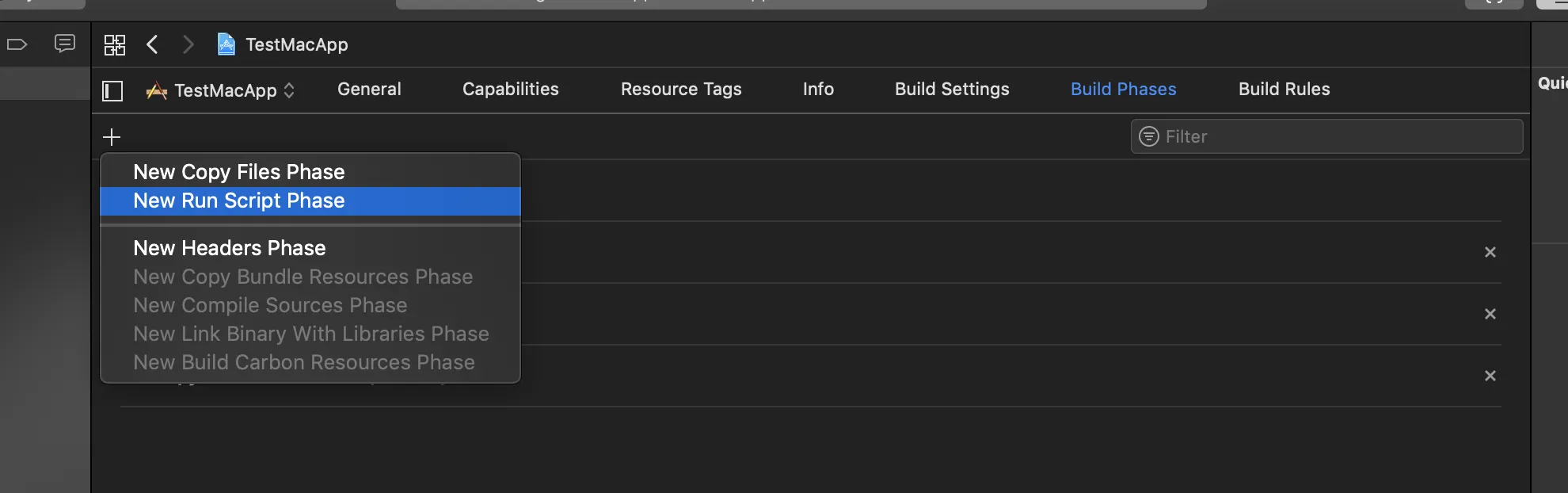Select New Copy Bundle Resources Phase
1568x493 pixels.
[x=310, y=277]
